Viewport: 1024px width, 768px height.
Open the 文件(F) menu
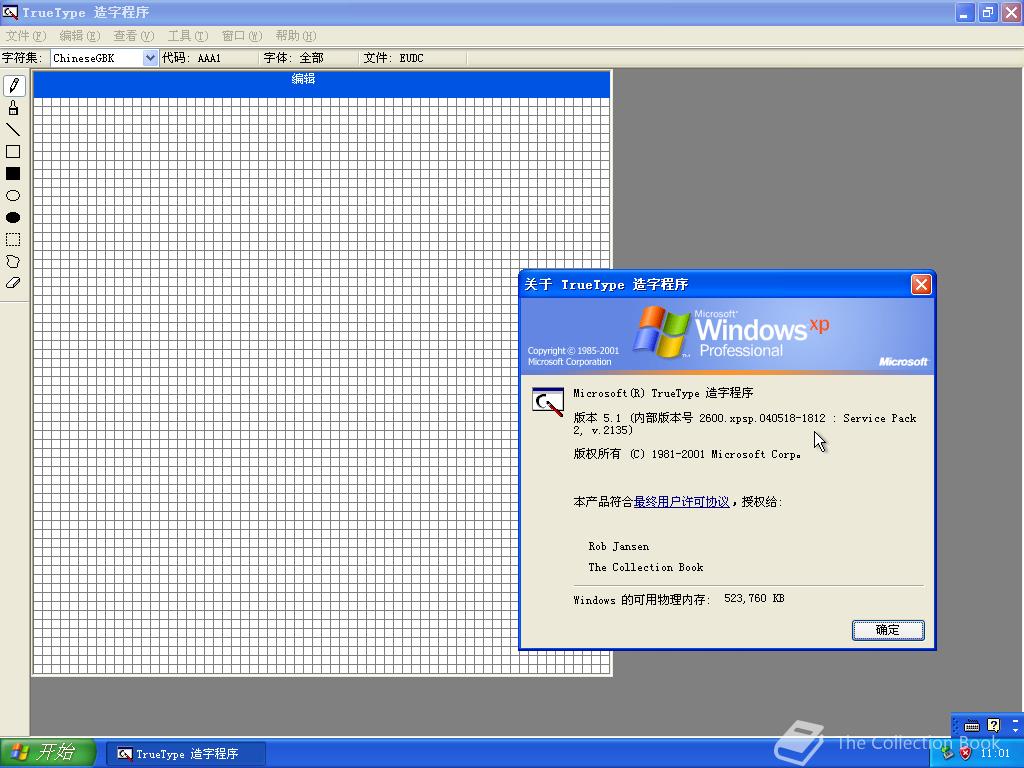[25, 36]
